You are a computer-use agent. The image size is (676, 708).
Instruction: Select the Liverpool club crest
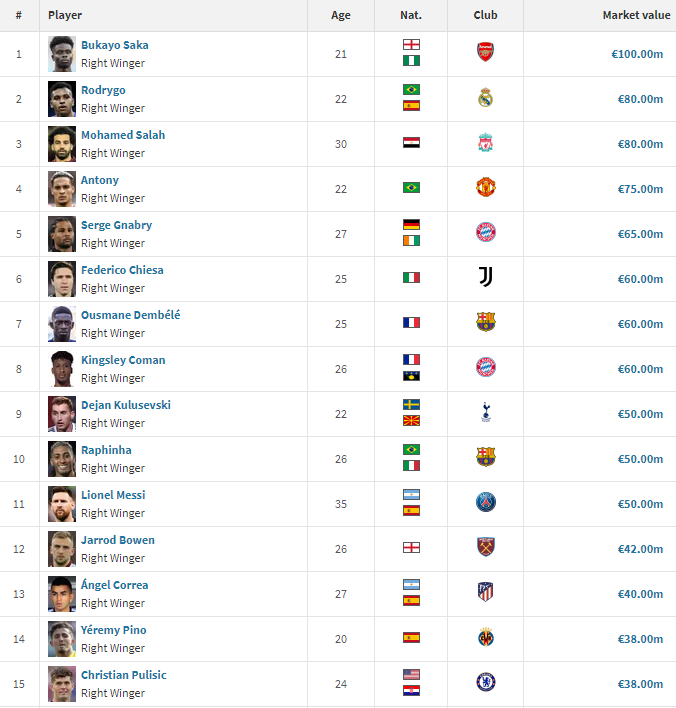pos(485,142)
